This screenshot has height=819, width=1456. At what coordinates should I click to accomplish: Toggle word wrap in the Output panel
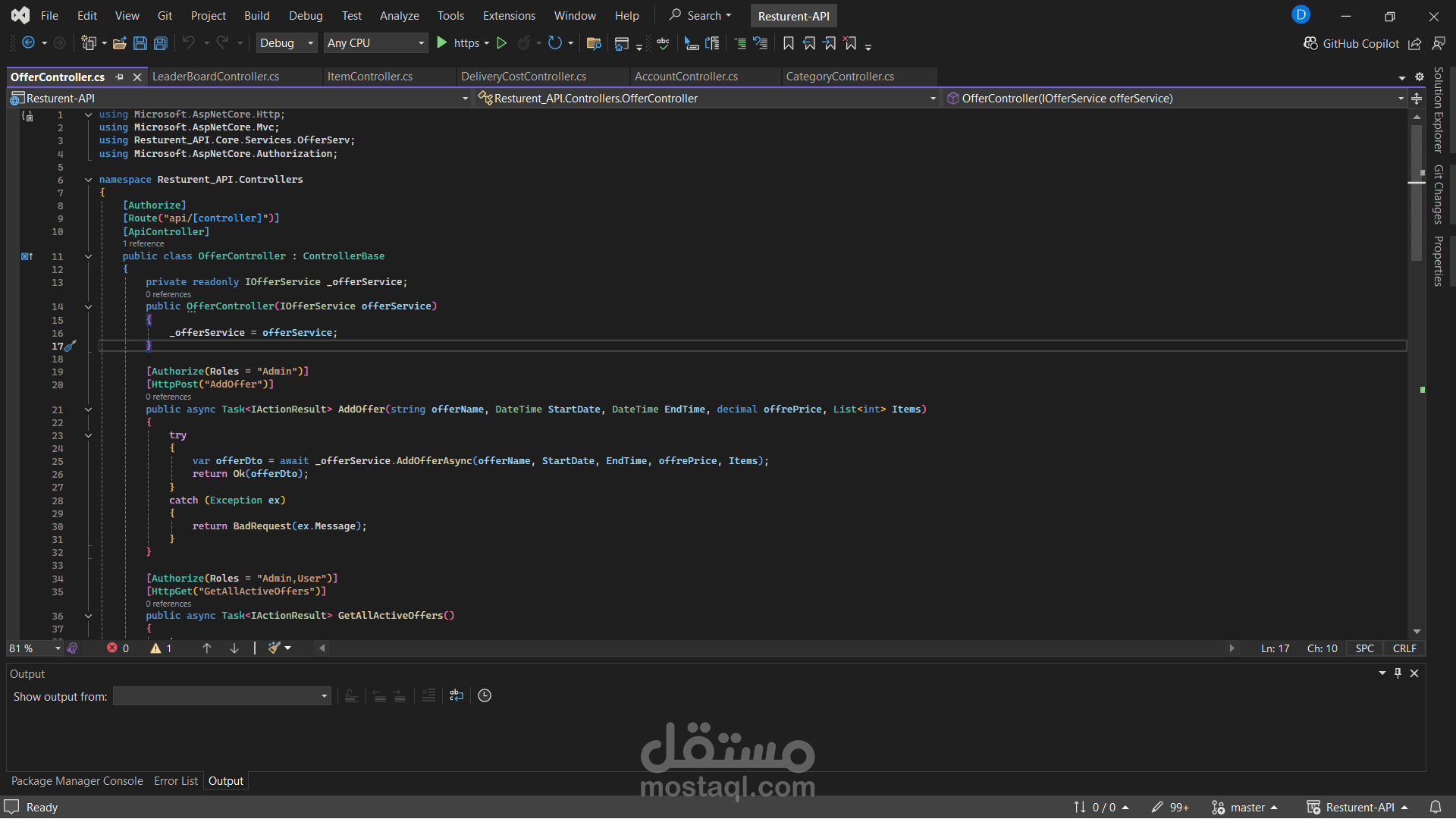pyautogui.click(x=457, y=695)
